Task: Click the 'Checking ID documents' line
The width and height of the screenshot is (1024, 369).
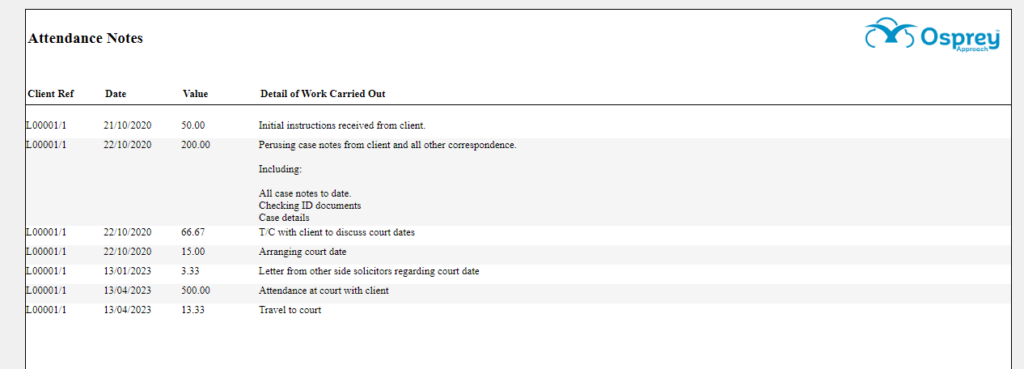Action: click(310, 206)
